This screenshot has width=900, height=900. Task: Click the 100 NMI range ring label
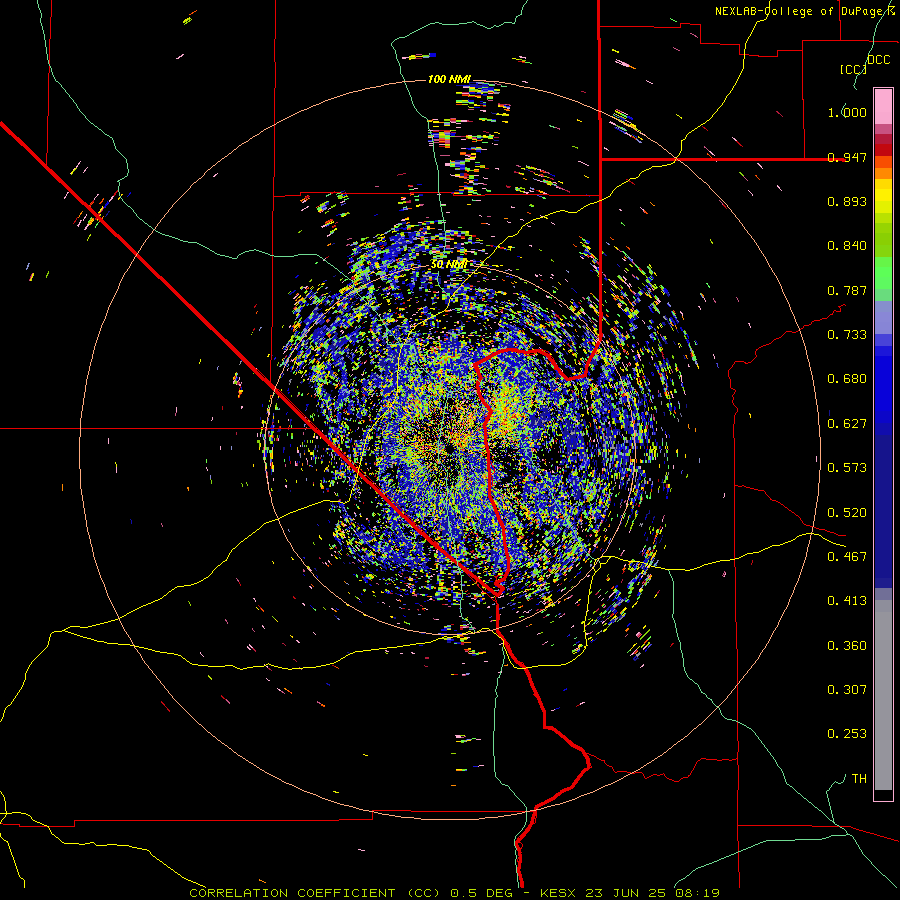tap(449, 79)
